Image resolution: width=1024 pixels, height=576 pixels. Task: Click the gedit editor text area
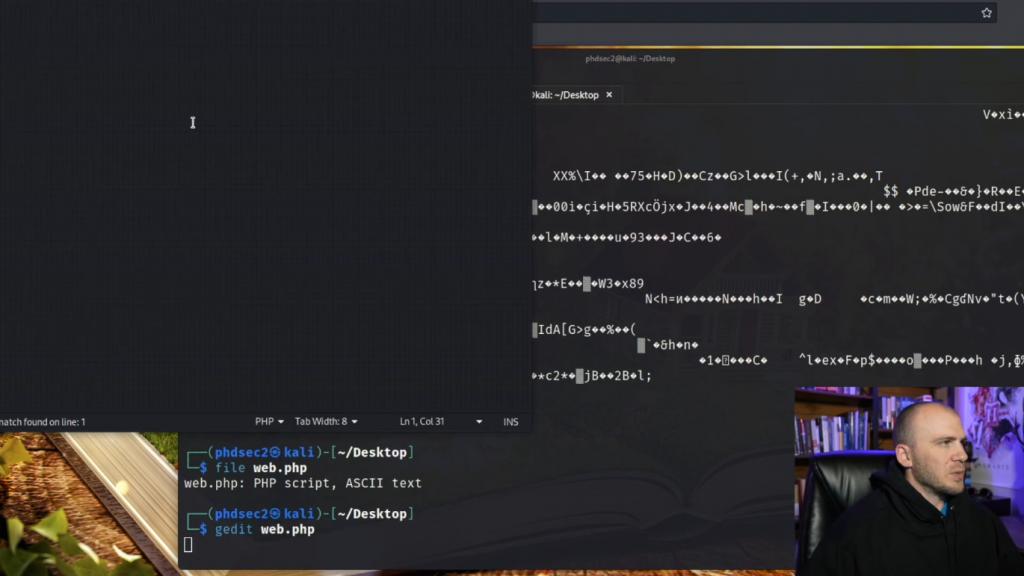click(266, 206)
